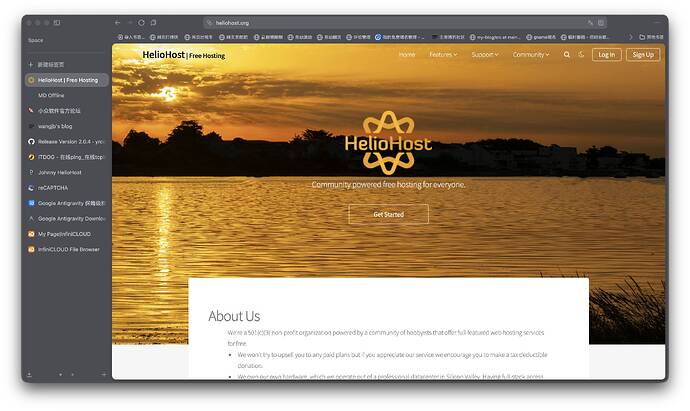Open the Johnny HelioHost tab
This screenshot has height=411, width=690.
point(67,172)
